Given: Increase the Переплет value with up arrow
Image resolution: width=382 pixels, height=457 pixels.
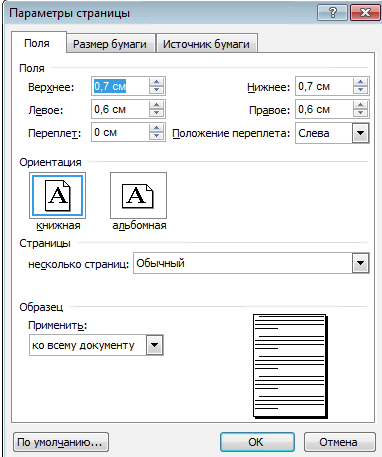Looking at the screenshot, I should coord(156,128).
